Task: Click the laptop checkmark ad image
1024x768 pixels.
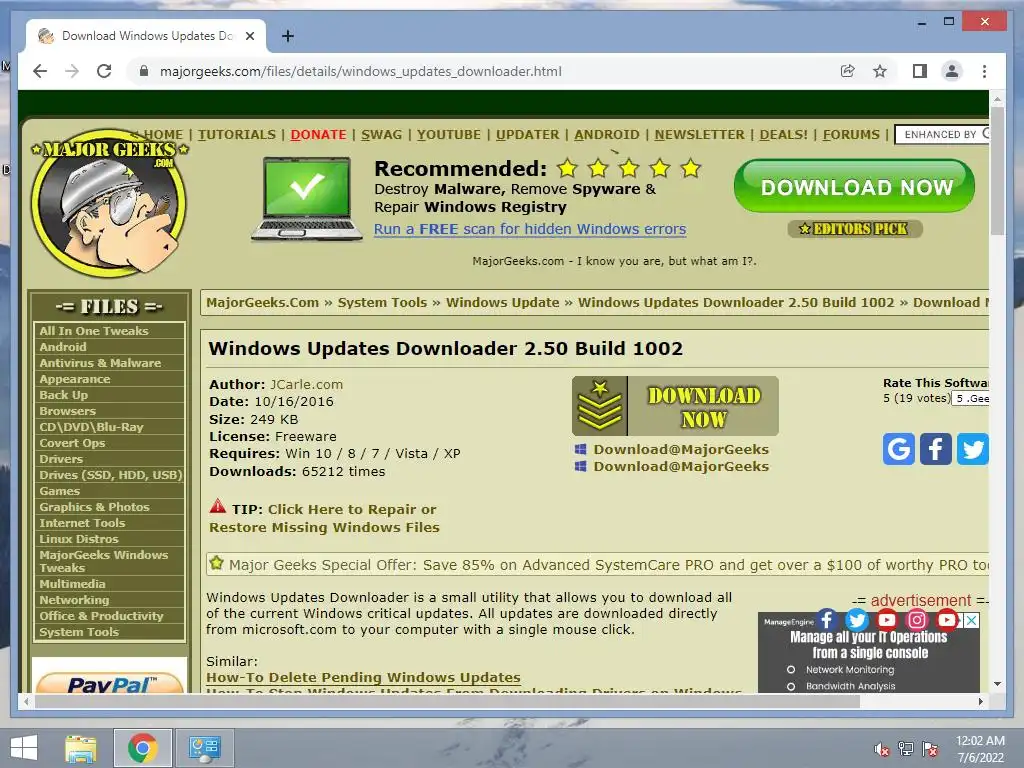Action: tap(306, 199)
